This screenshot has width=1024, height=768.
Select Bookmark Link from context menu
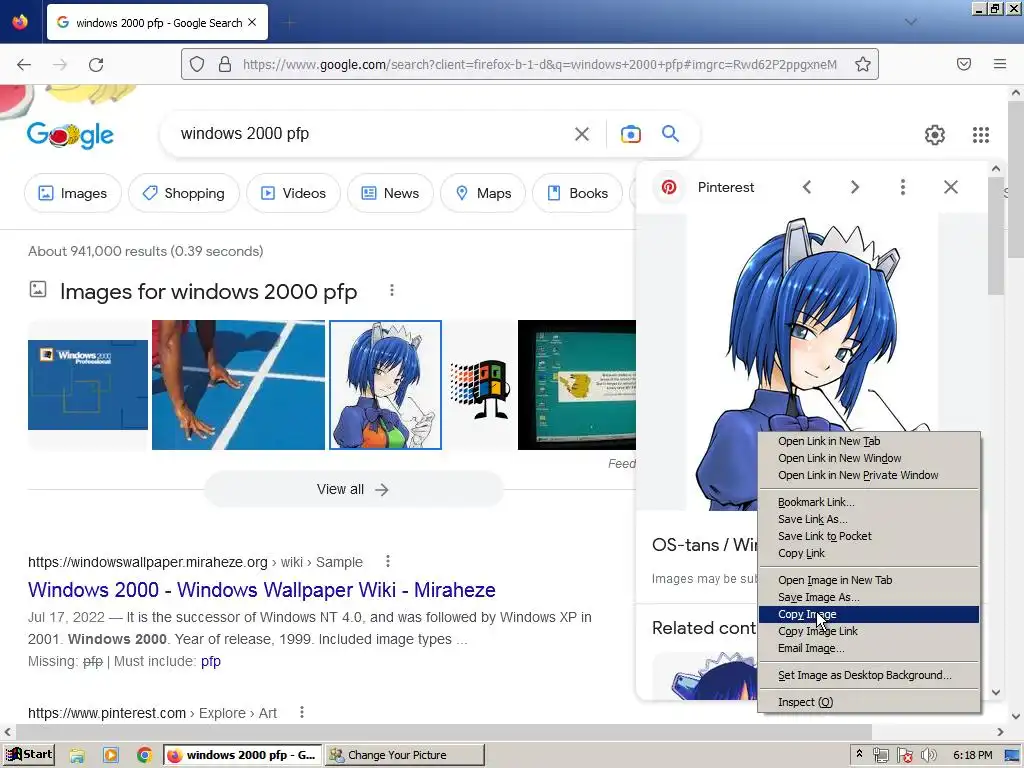click(x=869, y=502)
